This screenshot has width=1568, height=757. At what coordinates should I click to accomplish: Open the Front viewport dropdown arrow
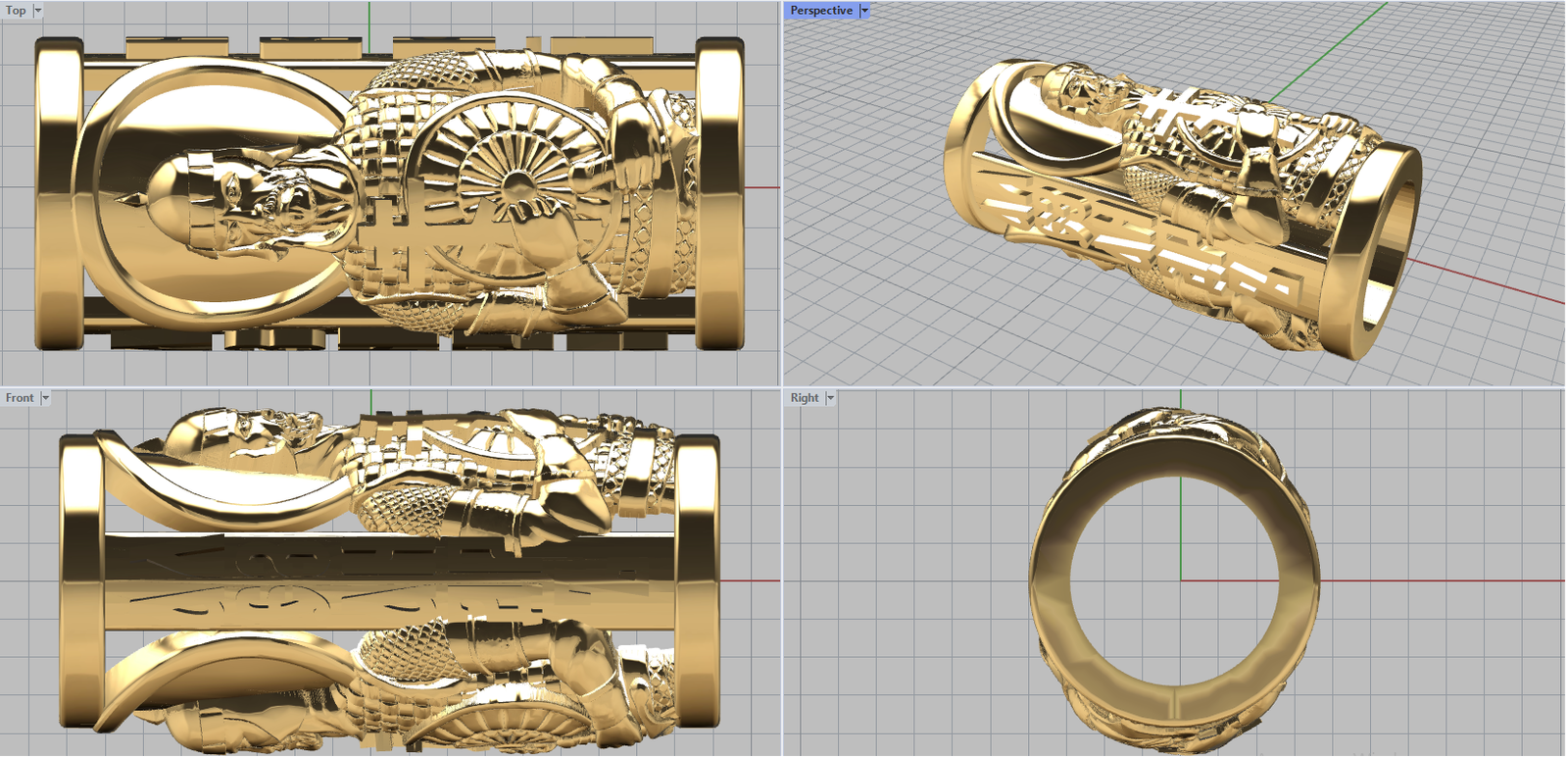click(45, 398)
